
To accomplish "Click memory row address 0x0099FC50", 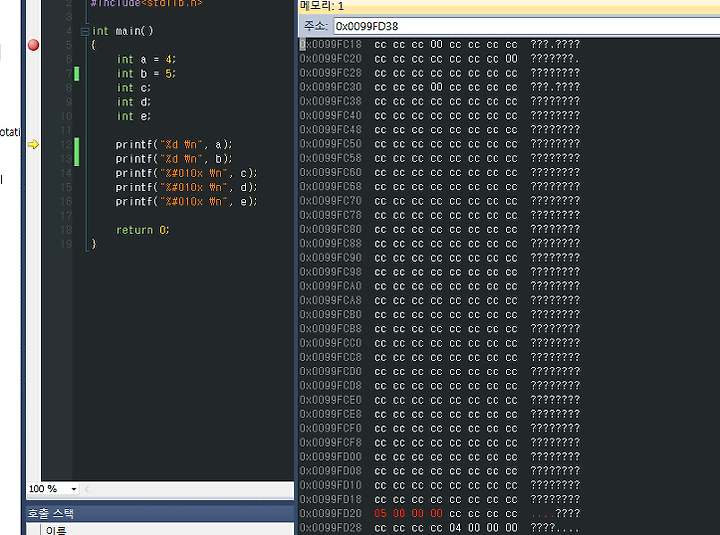I will point(331,144).
